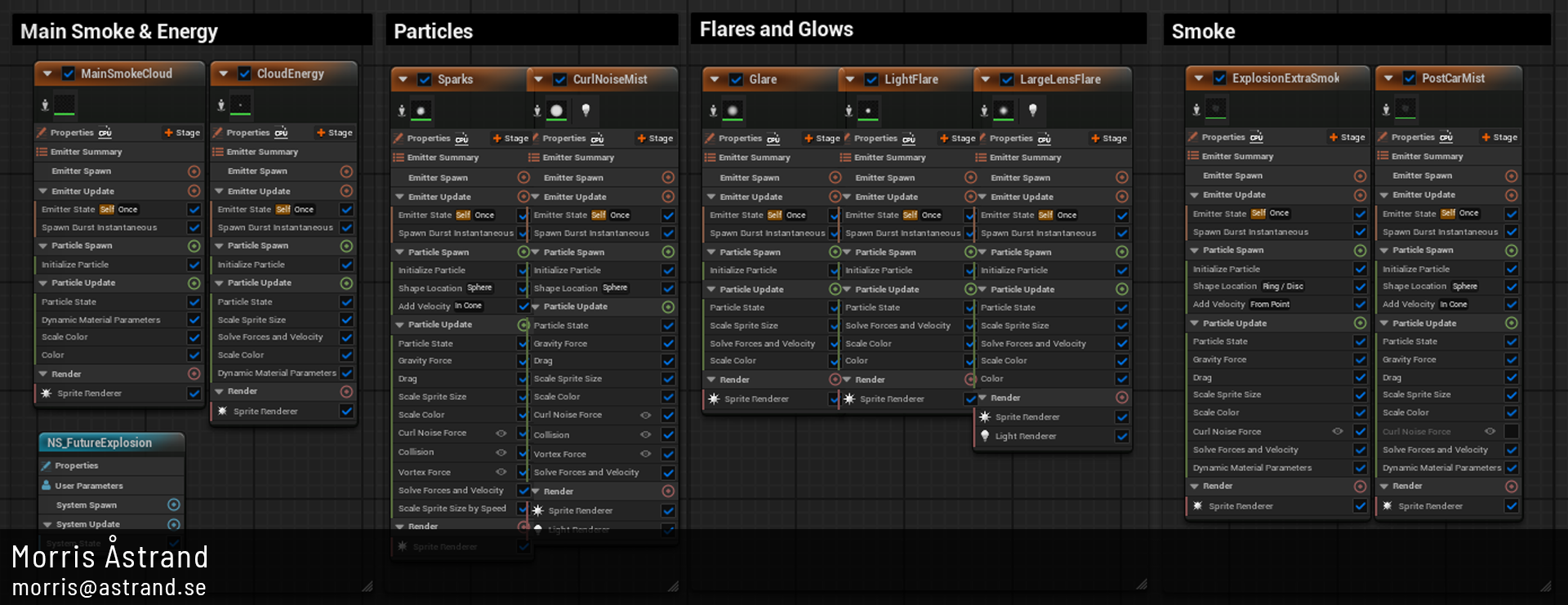Image resolution: width=1568 pixels, height=605 pixels.
Task: Click CPU icon in CurlNoiseMist Properties row
Action: tap(597, 139)
